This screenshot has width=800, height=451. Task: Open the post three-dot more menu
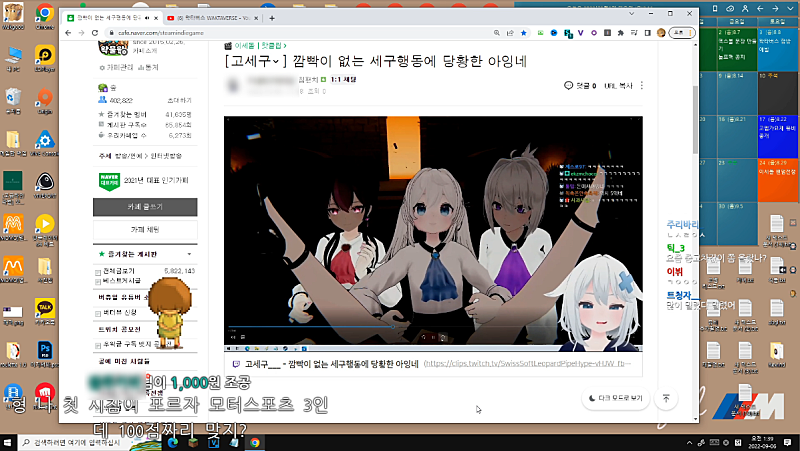(641, 86)
